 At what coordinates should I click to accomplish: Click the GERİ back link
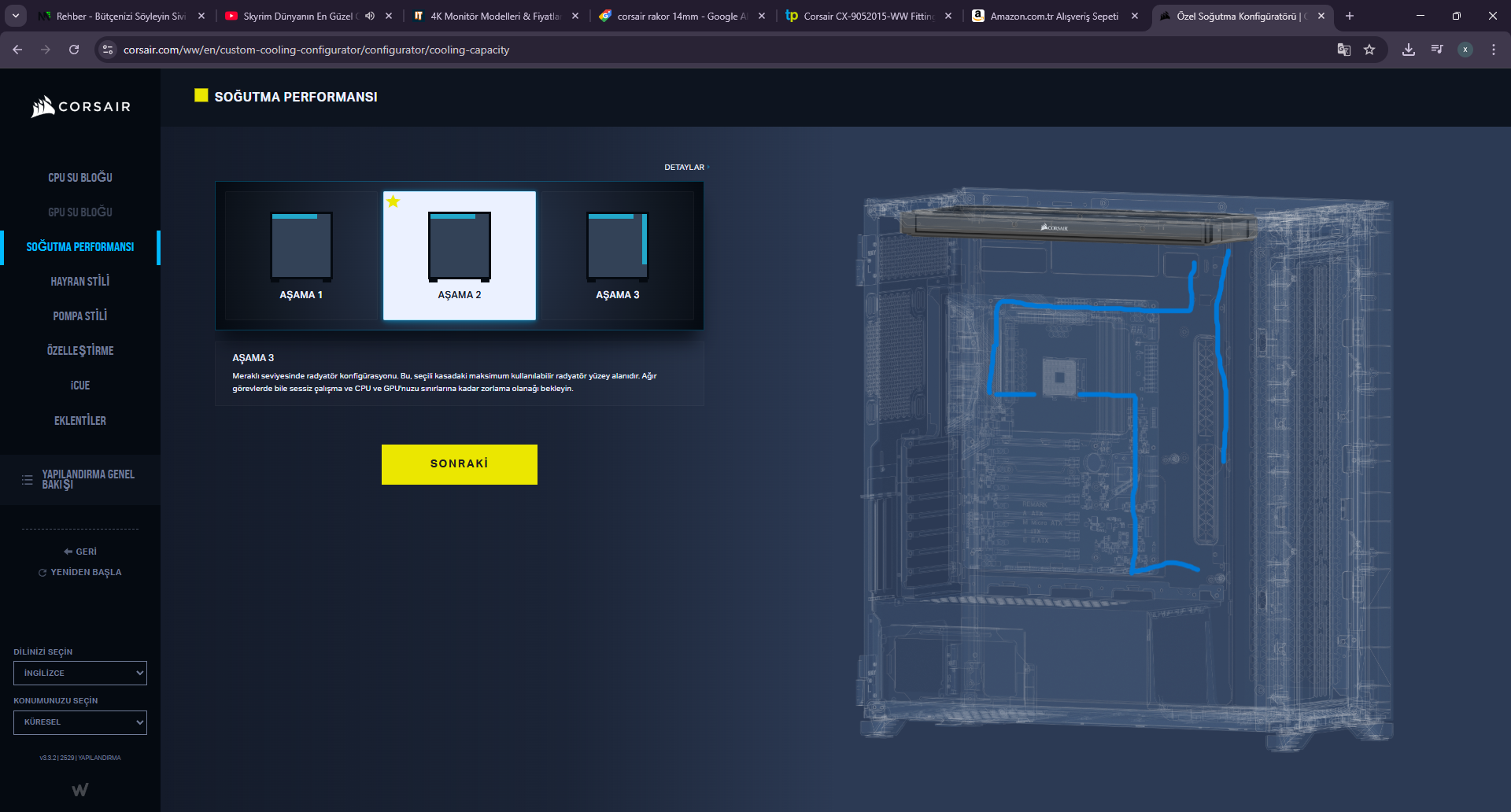(80, 552)
